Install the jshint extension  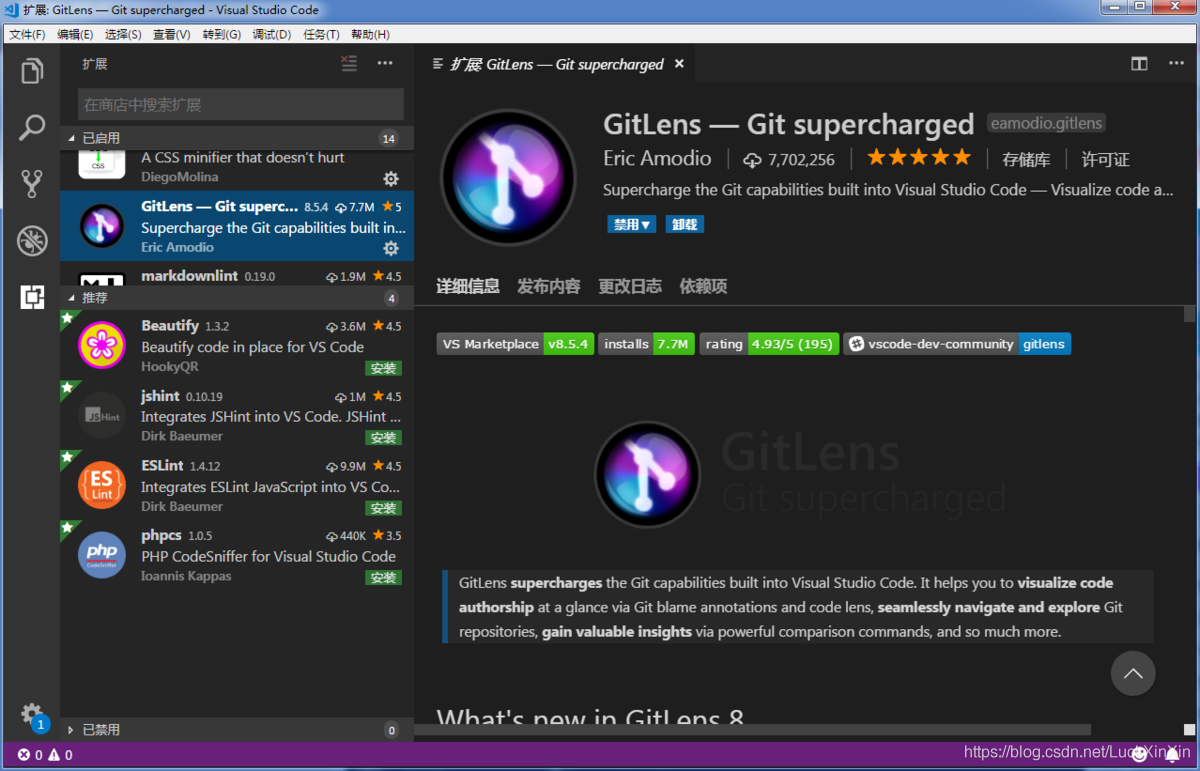383,438
